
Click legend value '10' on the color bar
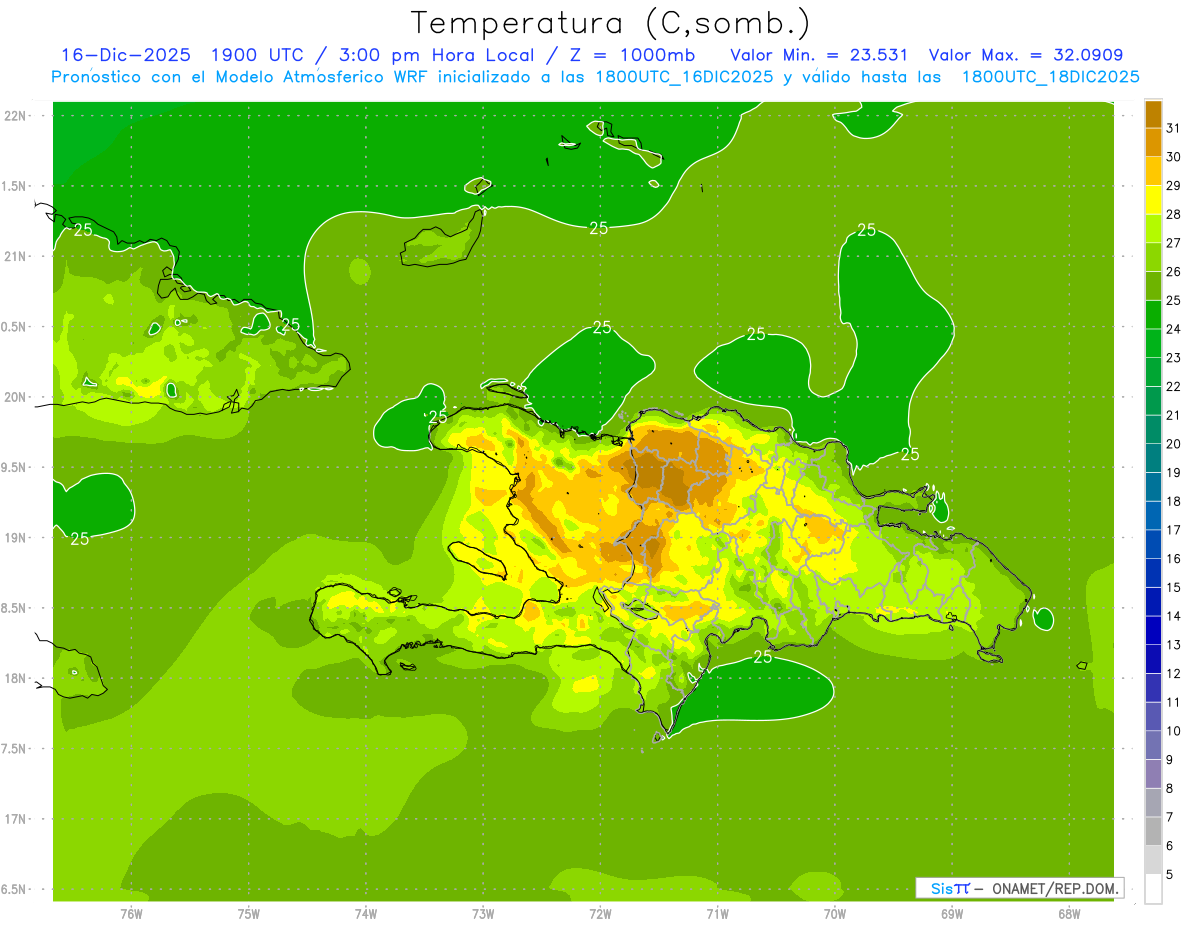1174,731
